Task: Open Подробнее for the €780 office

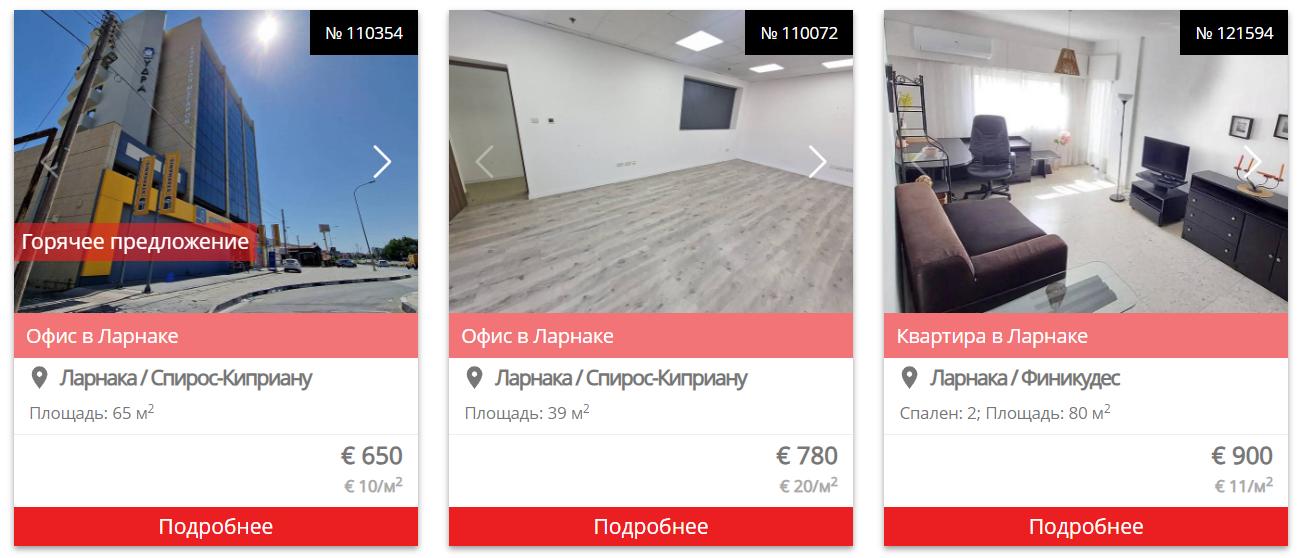Action: pos(651,526)
